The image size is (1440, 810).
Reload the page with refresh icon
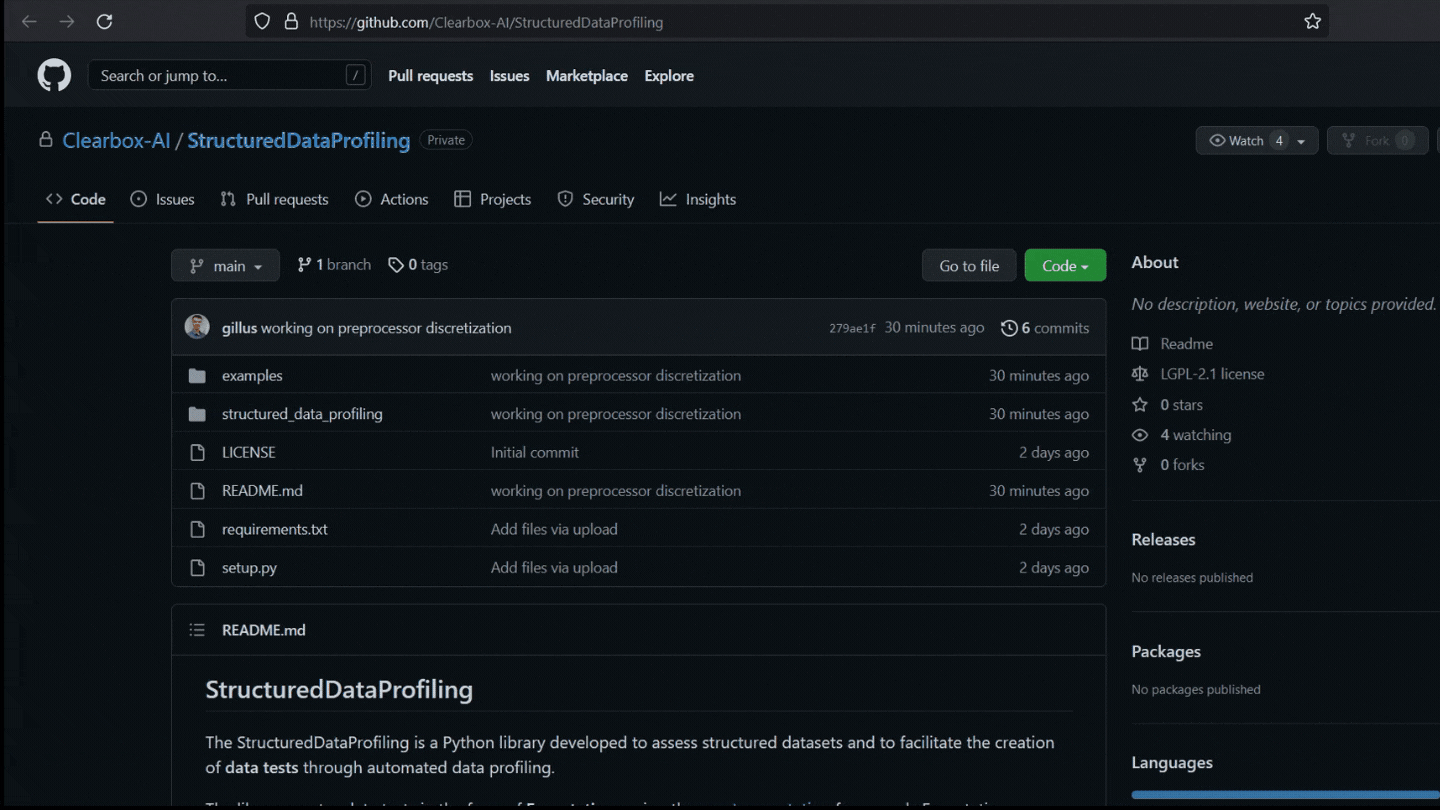[104, 21]
